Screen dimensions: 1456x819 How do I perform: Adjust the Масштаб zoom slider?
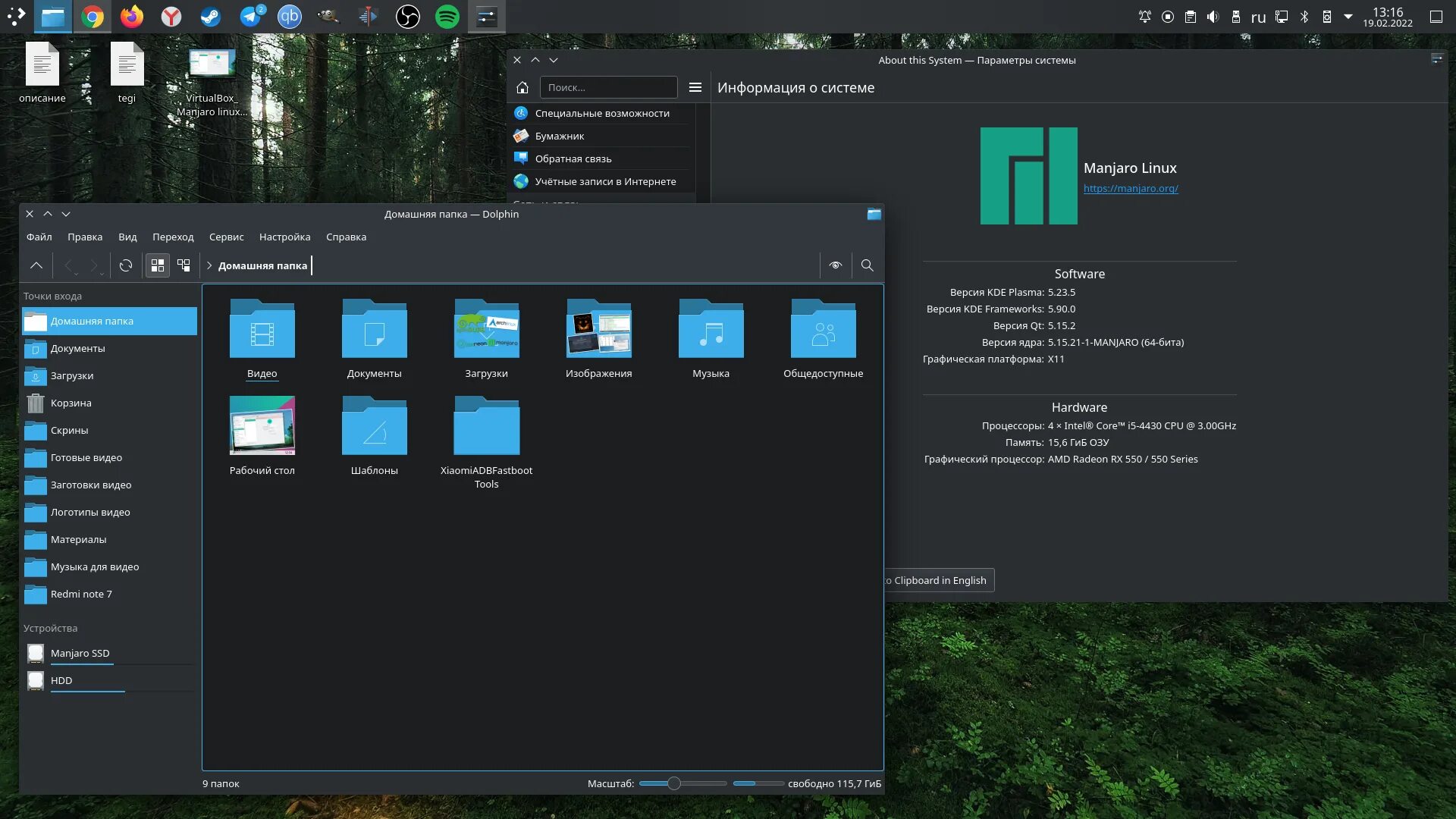click(x=674, y=784)
